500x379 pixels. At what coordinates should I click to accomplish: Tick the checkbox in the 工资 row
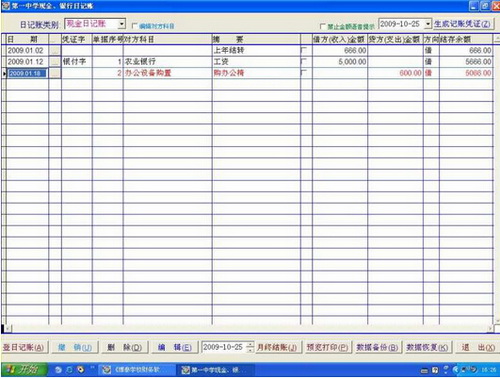click(304, 61)
